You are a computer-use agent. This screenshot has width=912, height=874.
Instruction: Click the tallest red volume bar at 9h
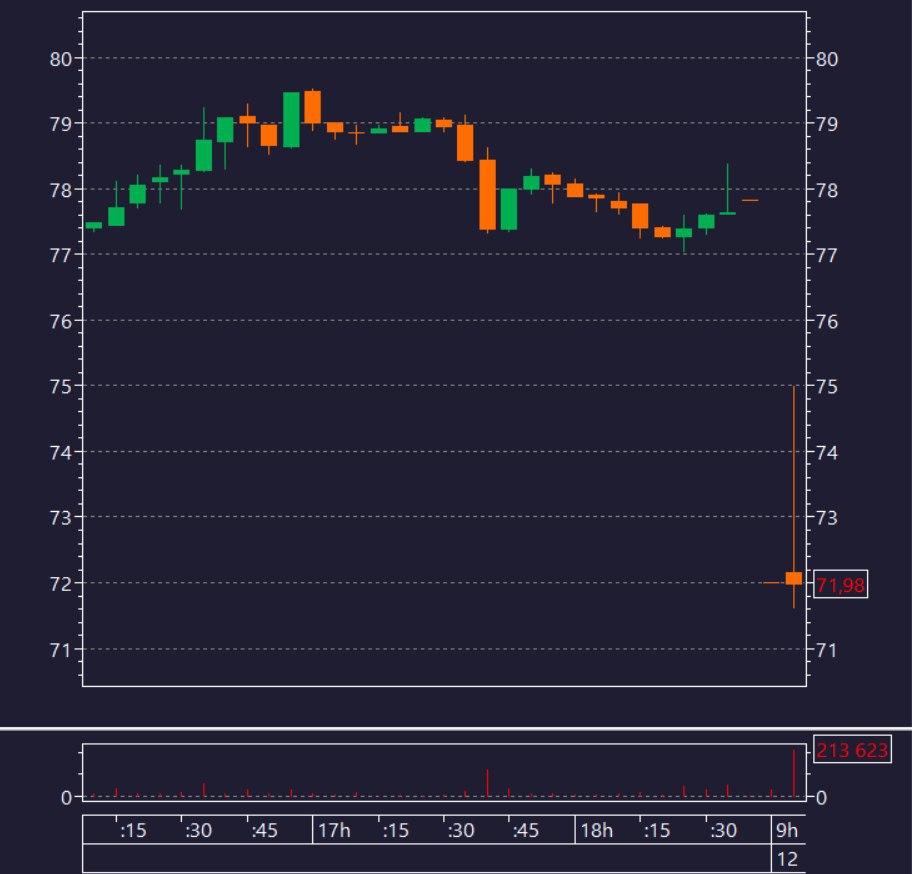point(793,773)
